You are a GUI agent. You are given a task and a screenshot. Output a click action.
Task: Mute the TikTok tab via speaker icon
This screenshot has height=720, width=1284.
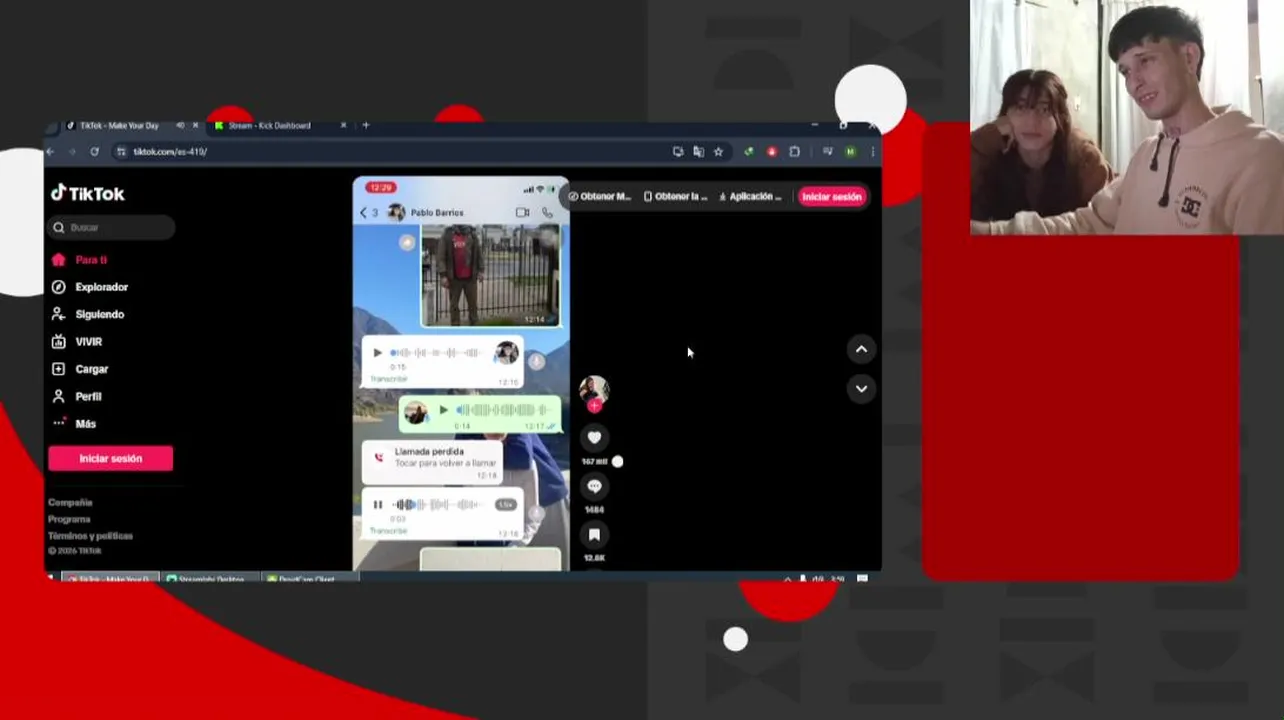[180, 126]
